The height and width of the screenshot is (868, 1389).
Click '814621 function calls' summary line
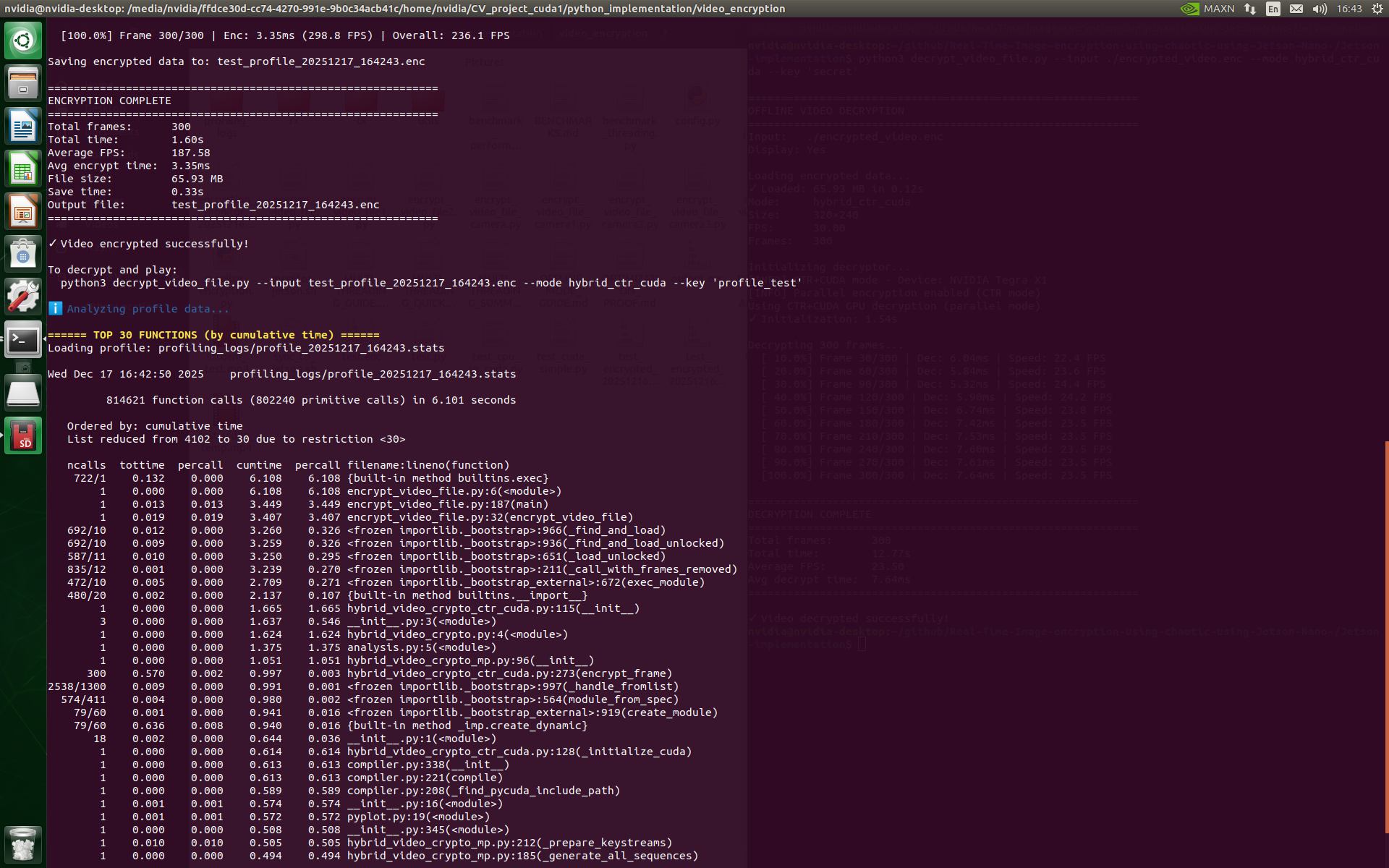(x=311, y=400)
